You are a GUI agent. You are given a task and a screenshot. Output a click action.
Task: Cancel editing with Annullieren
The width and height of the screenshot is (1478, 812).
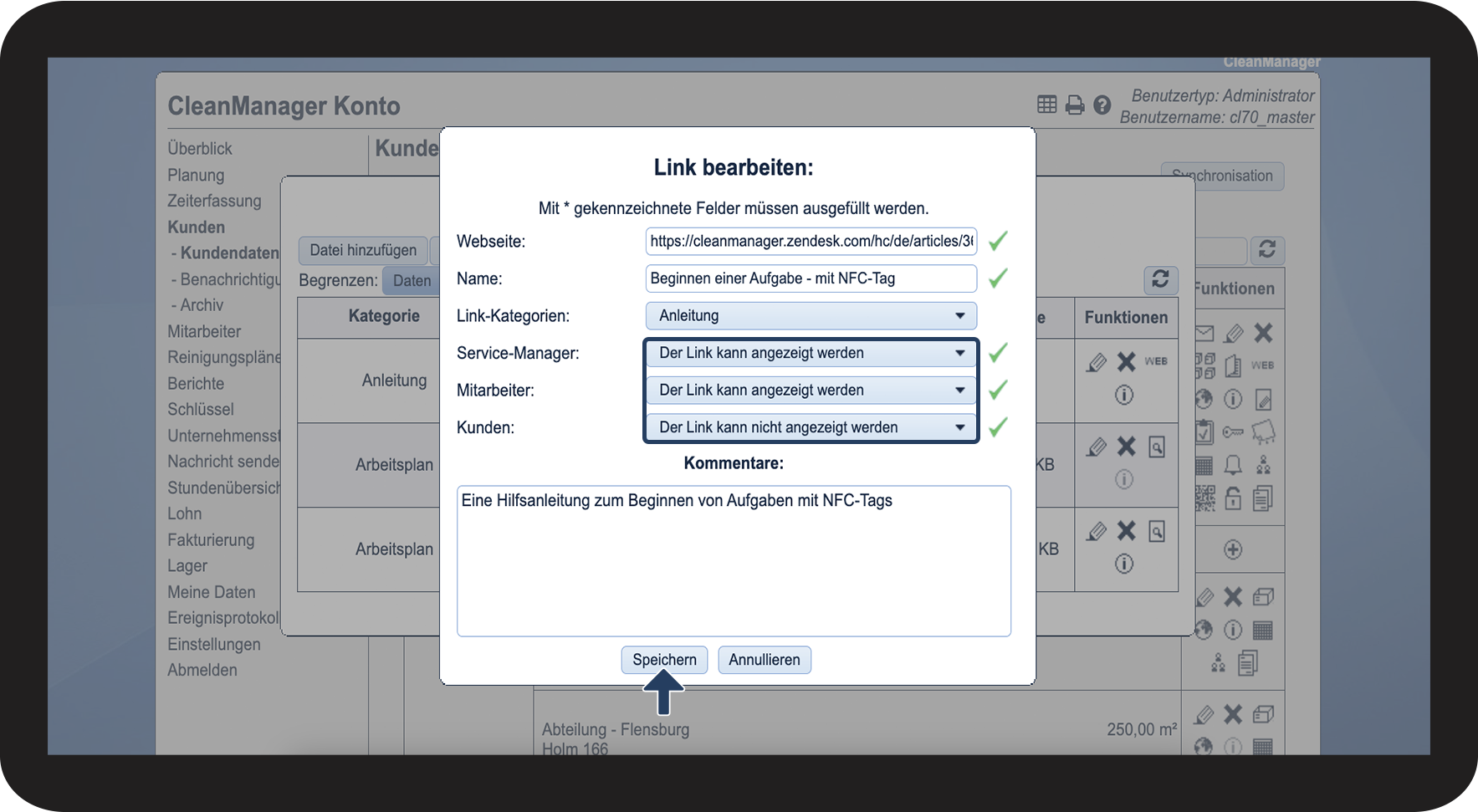(765, 660)
